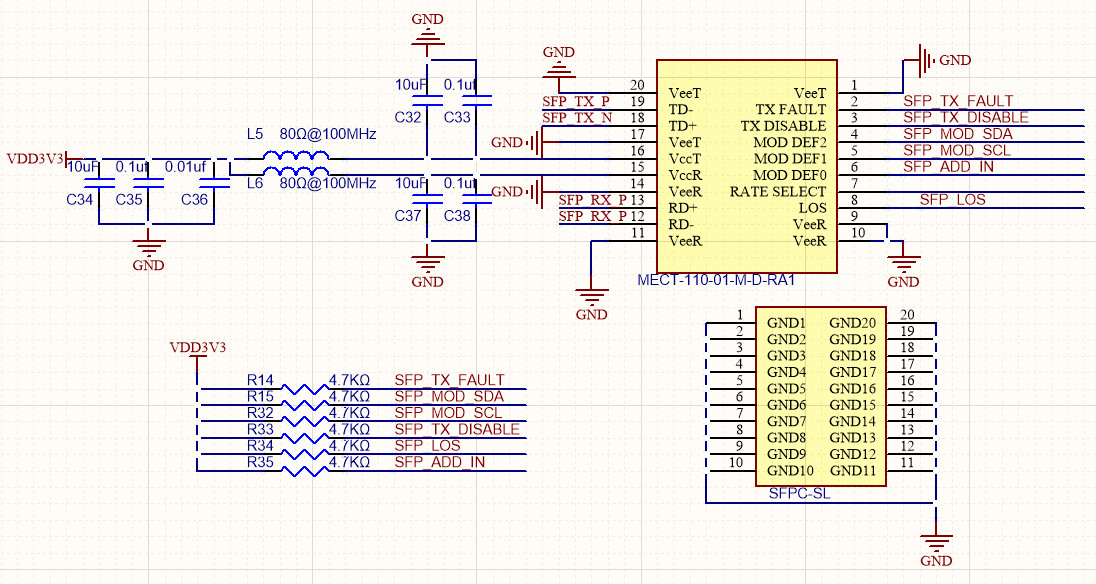
Task: Select capacitor C37 symbol
Action: 427,200
